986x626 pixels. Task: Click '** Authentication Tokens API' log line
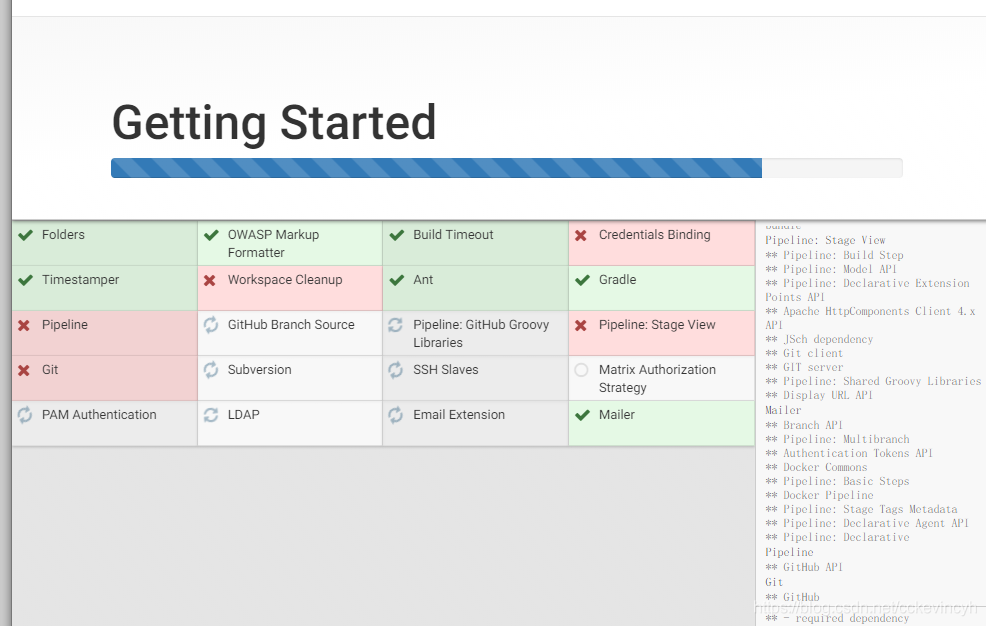849,453
